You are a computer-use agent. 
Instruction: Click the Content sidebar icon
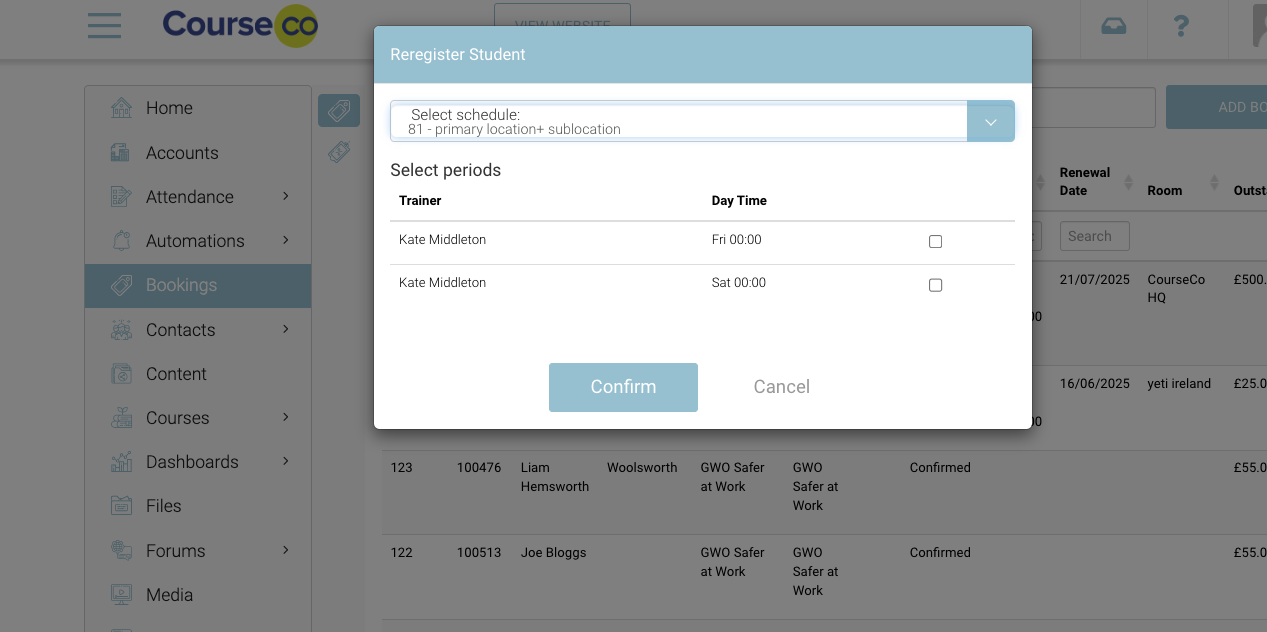121,374
